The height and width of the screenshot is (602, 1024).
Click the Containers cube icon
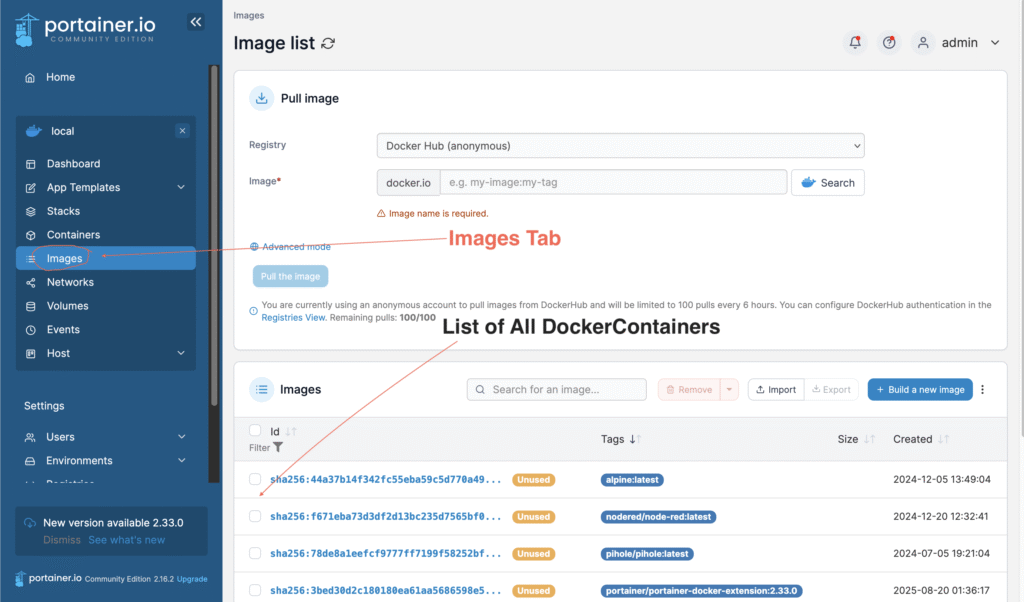(31, 235)
